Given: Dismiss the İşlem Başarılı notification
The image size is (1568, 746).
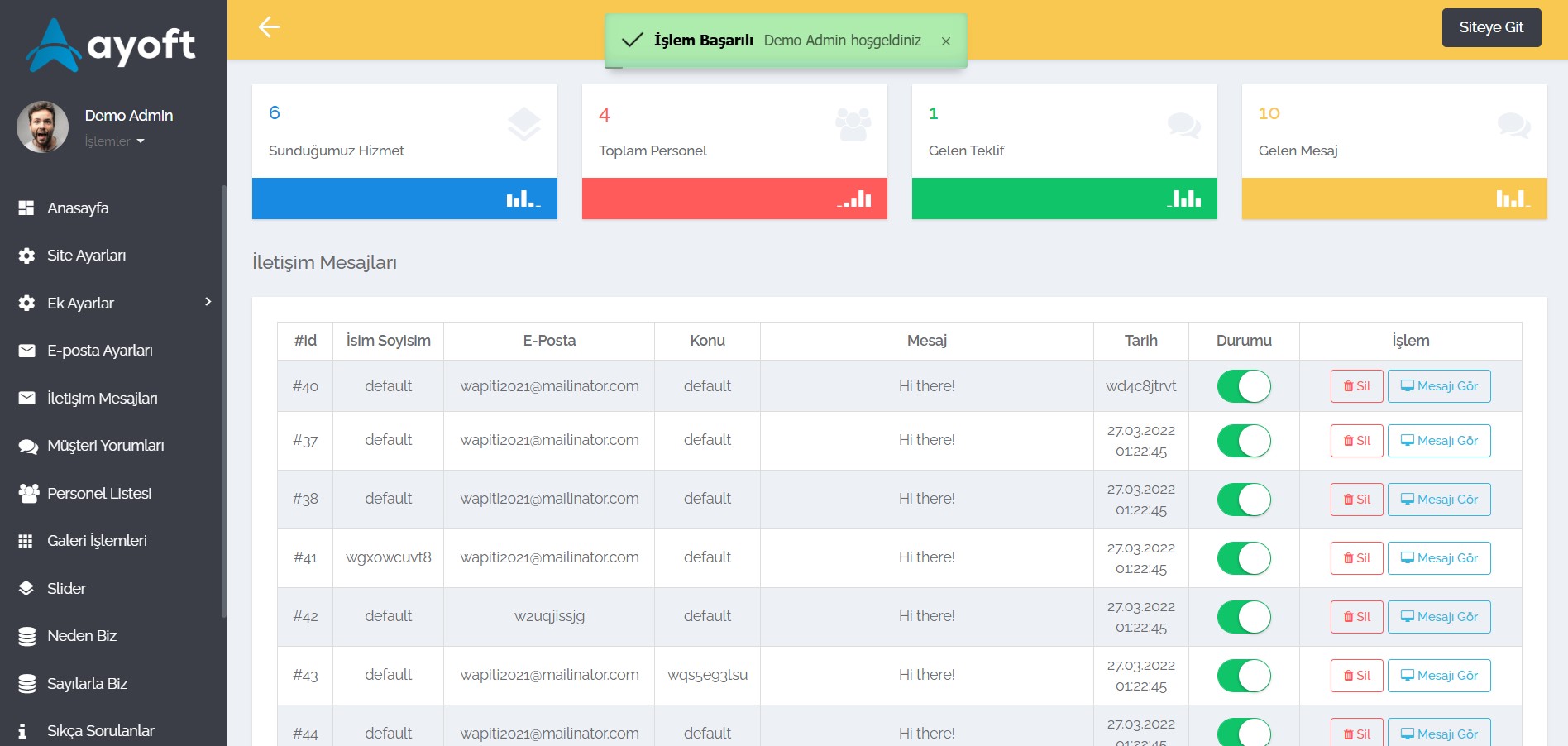Looking at the screenshot, I should pyautogui.click(x=945, y=41).
